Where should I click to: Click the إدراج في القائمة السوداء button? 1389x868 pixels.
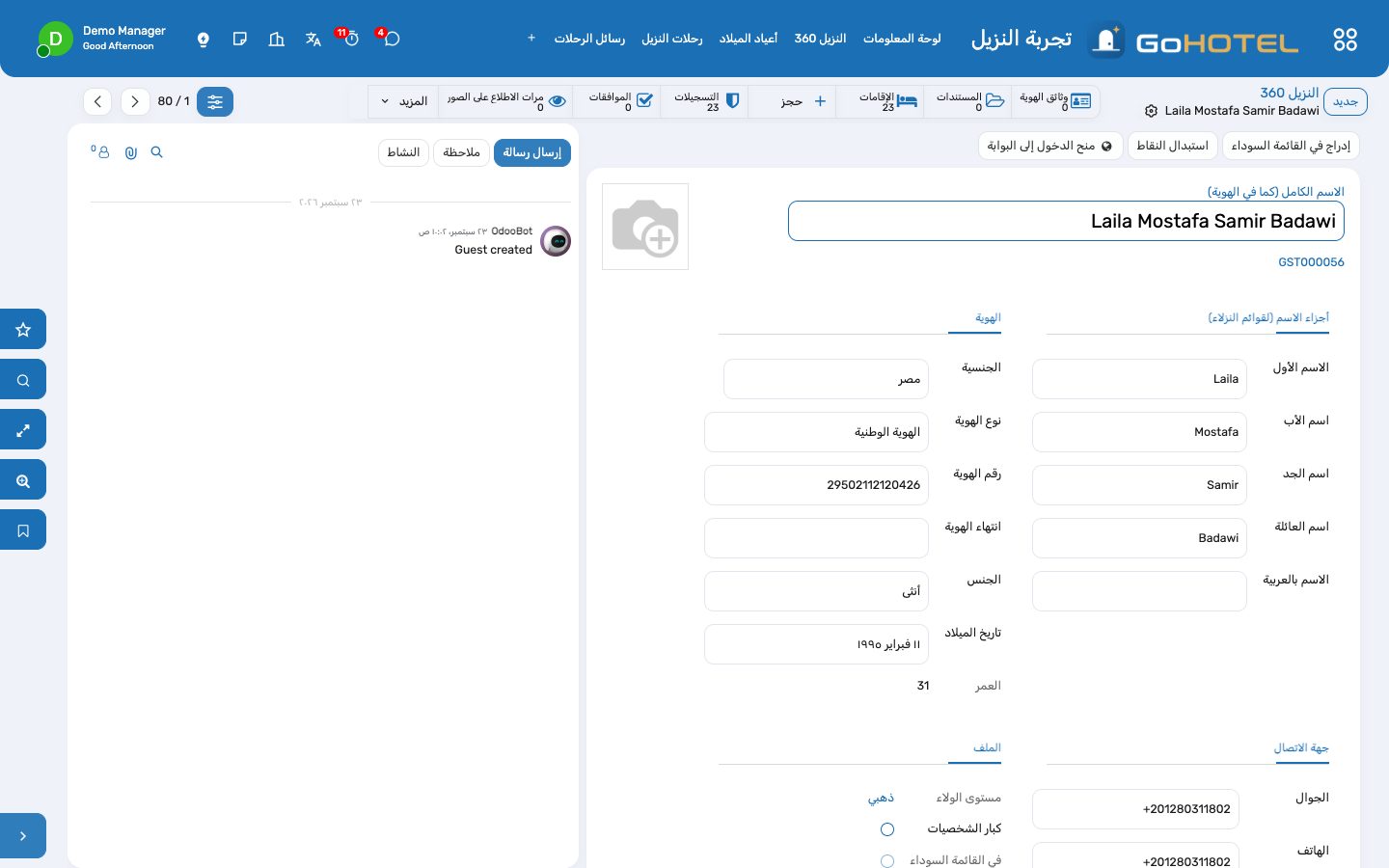point(1291,146)
